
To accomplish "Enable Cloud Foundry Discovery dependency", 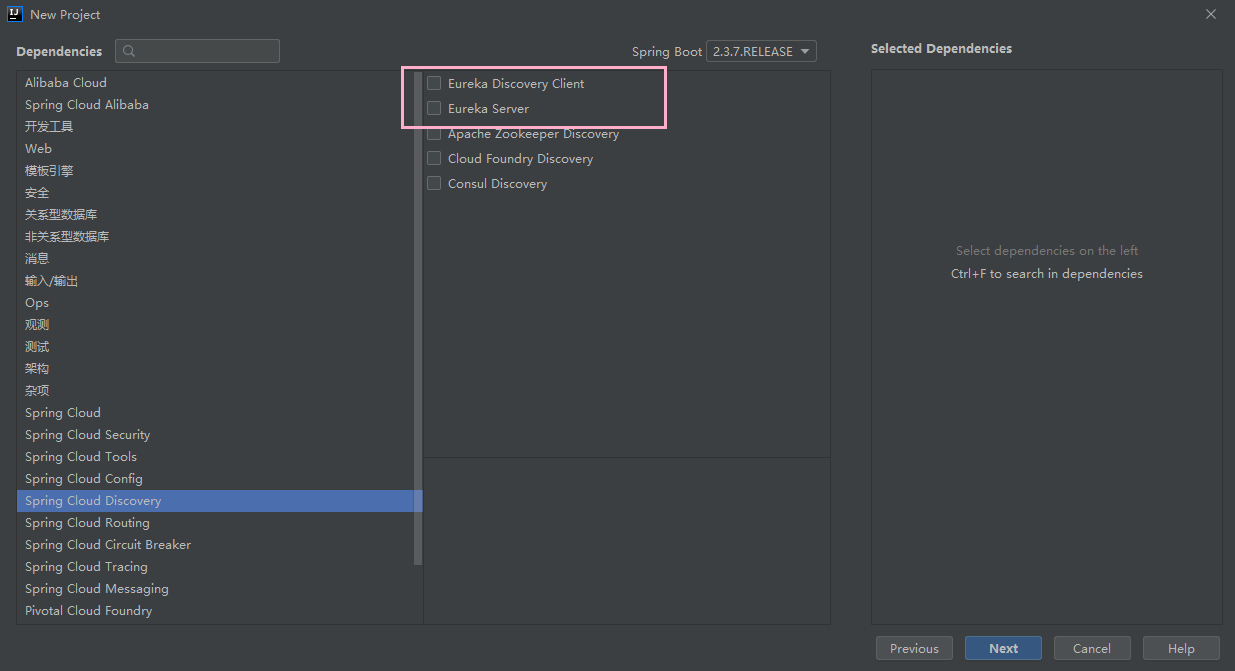I will (434, 158).
